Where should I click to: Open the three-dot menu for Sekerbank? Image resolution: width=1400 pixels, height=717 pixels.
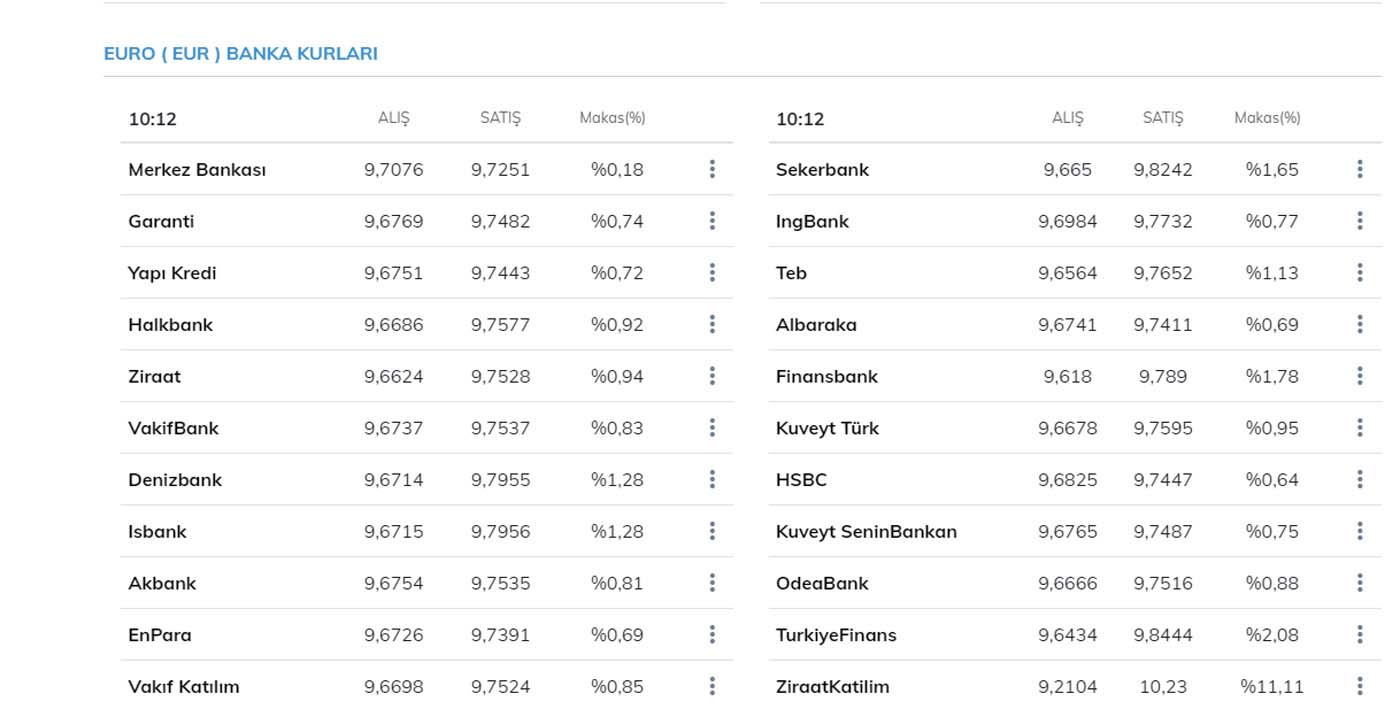[1360, 169]
